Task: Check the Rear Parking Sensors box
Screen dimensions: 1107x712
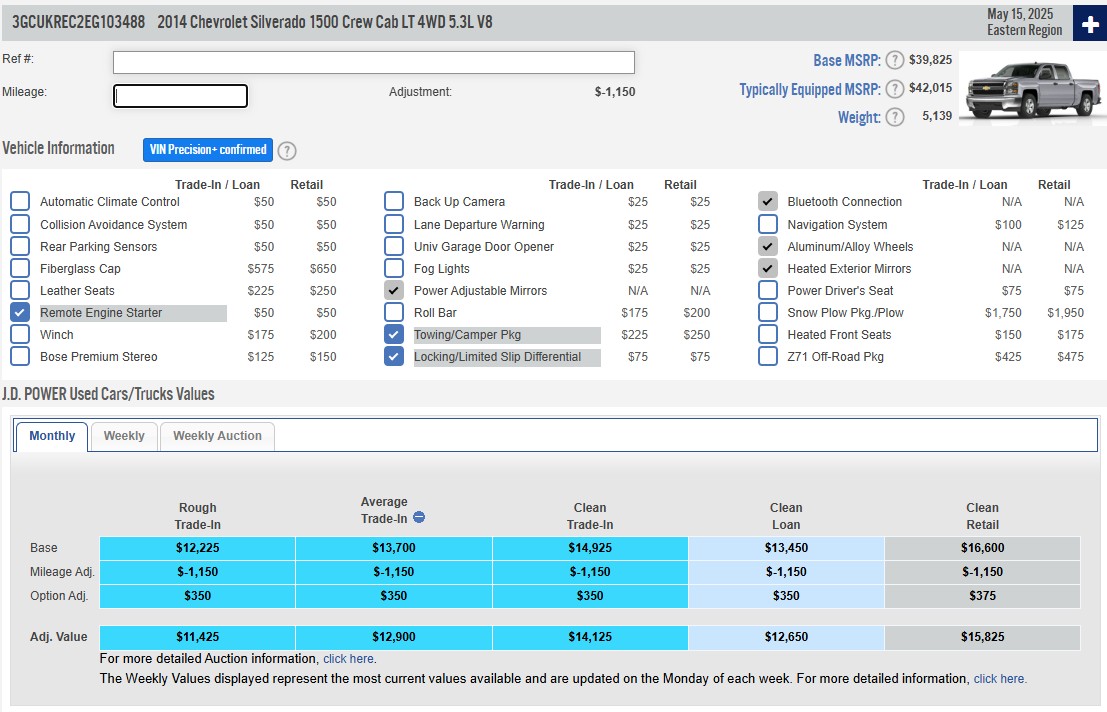Action: point(20,246)
